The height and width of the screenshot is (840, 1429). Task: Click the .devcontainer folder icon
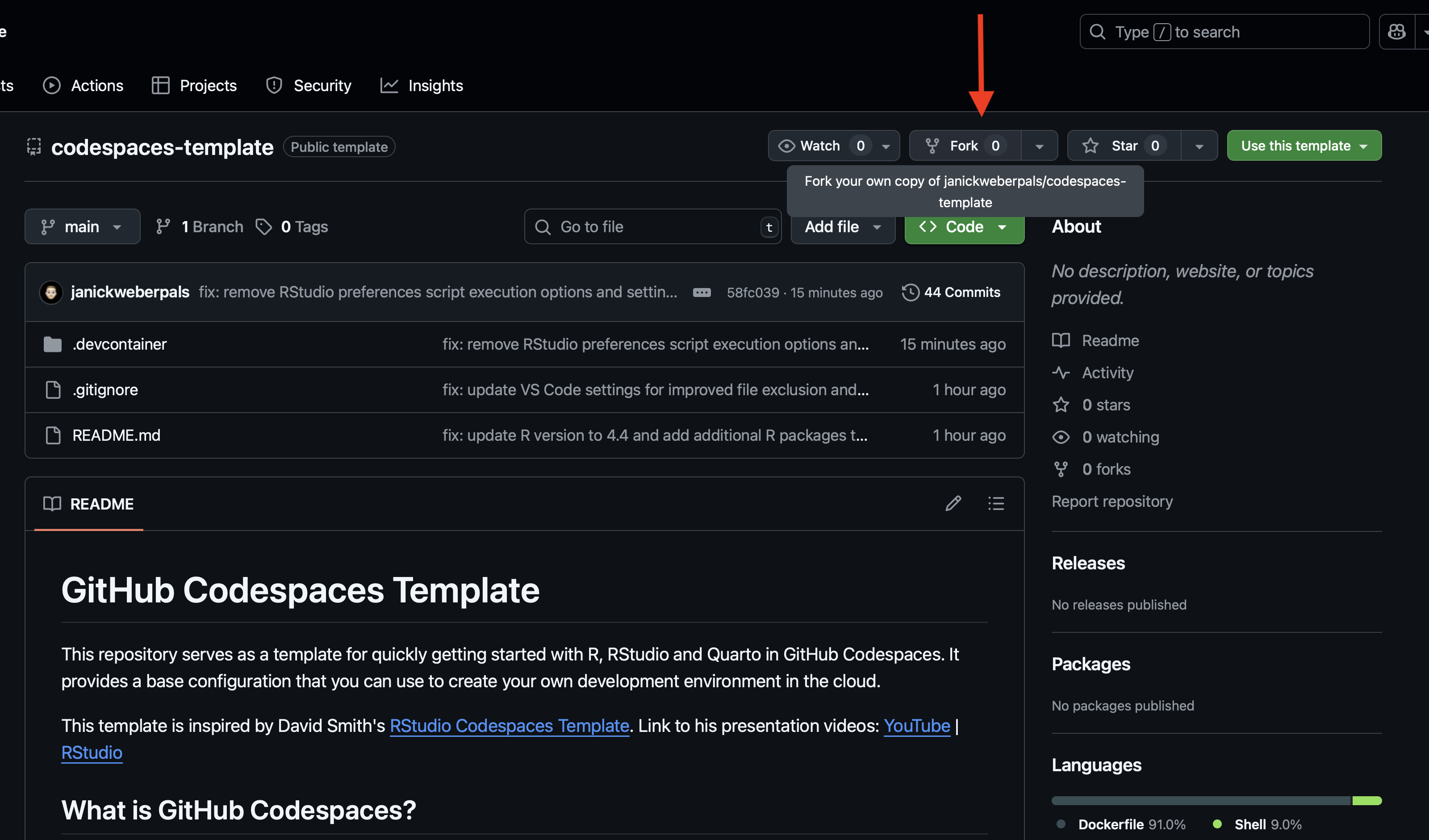point(53,344)
